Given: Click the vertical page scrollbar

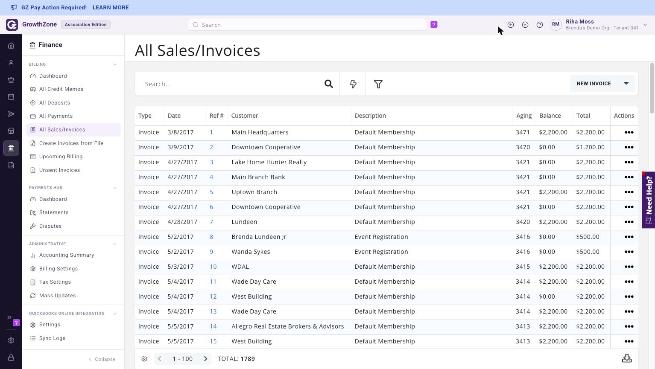Looking at the screenshot, I should (652, 88).
